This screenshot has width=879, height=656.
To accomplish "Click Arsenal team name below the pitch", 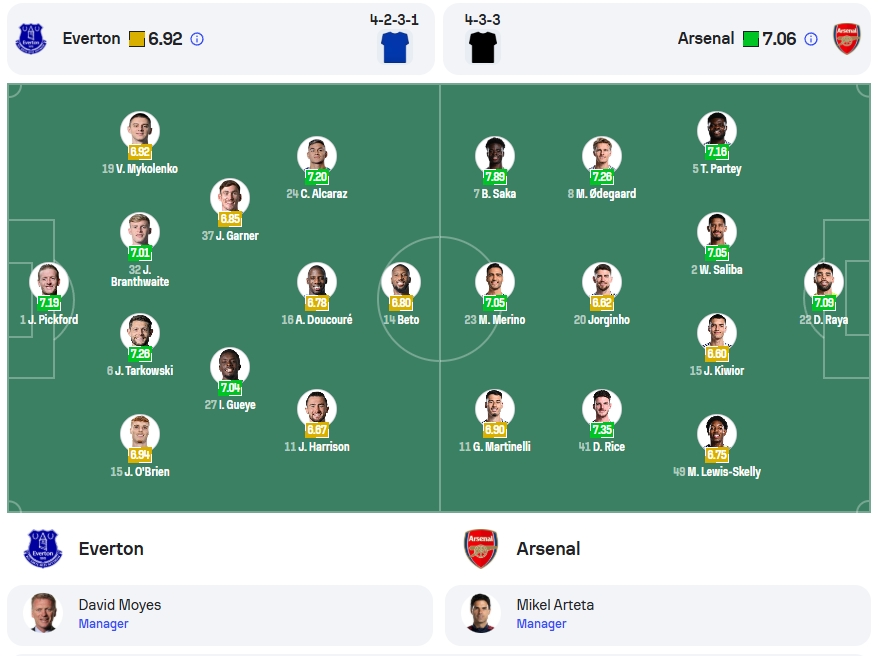I will pyautogui.click(x=548, y=548).
